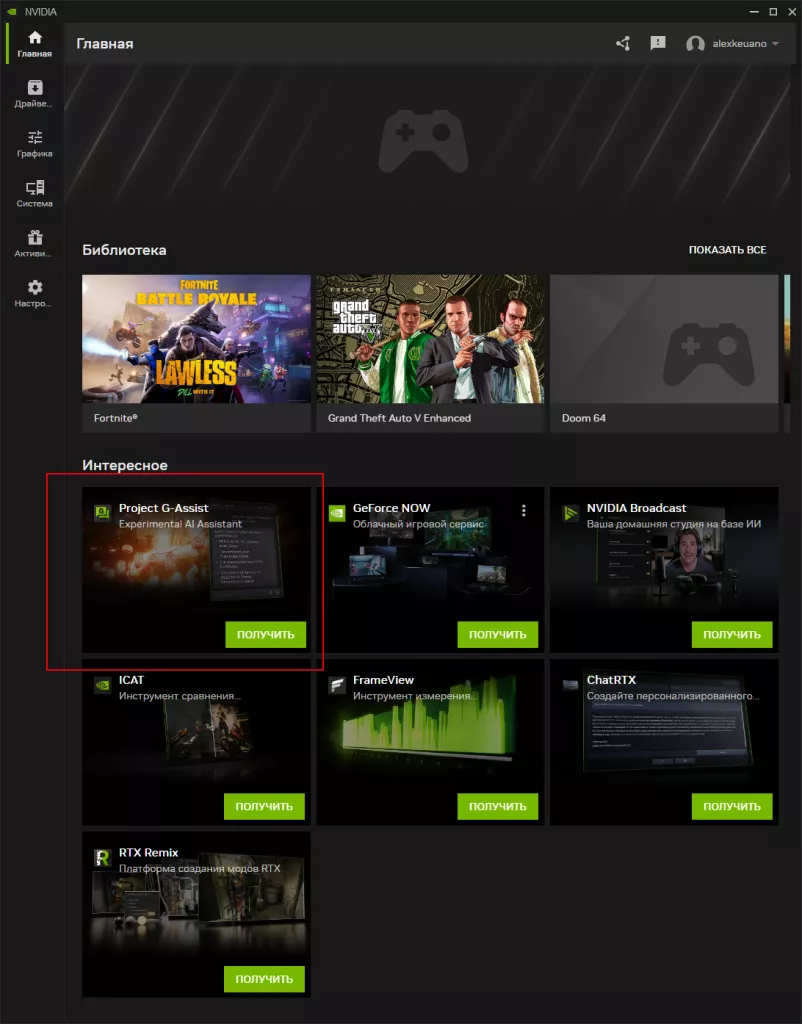
Task: Click Платформа создания модов RTX subtitle
Action: click(199, 869)
